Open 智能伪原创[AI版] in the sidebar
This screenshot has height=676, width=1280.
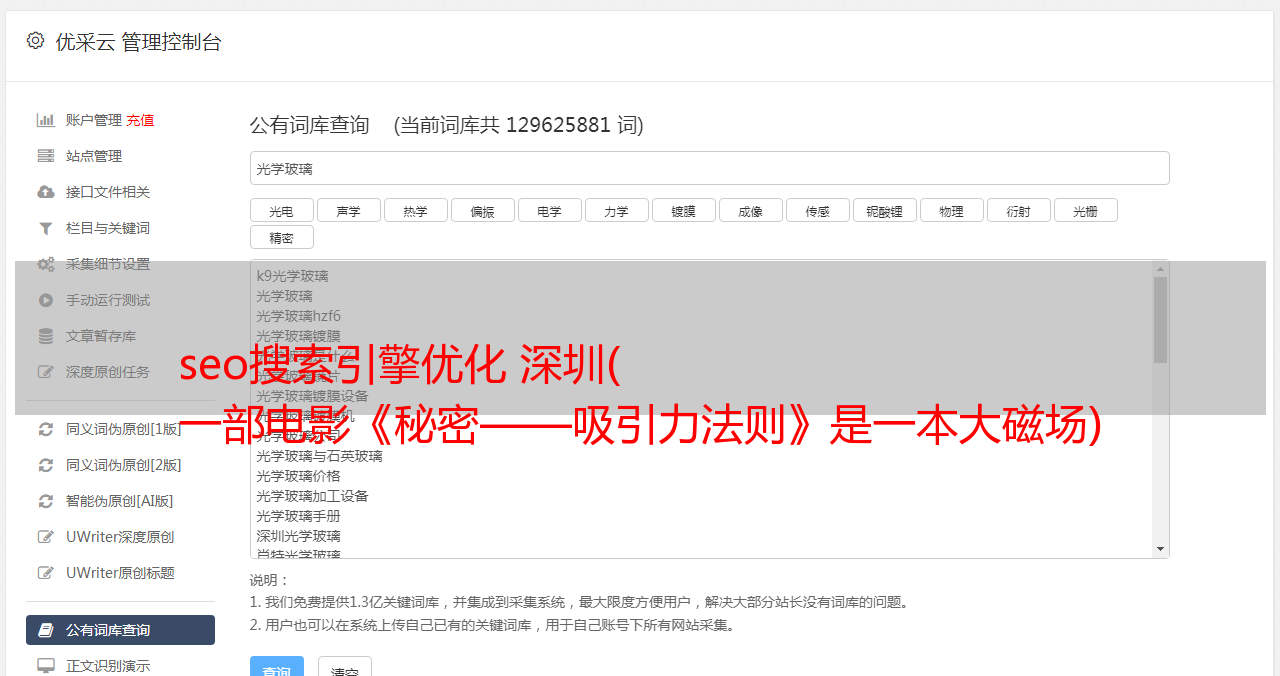tap(120, 501)
